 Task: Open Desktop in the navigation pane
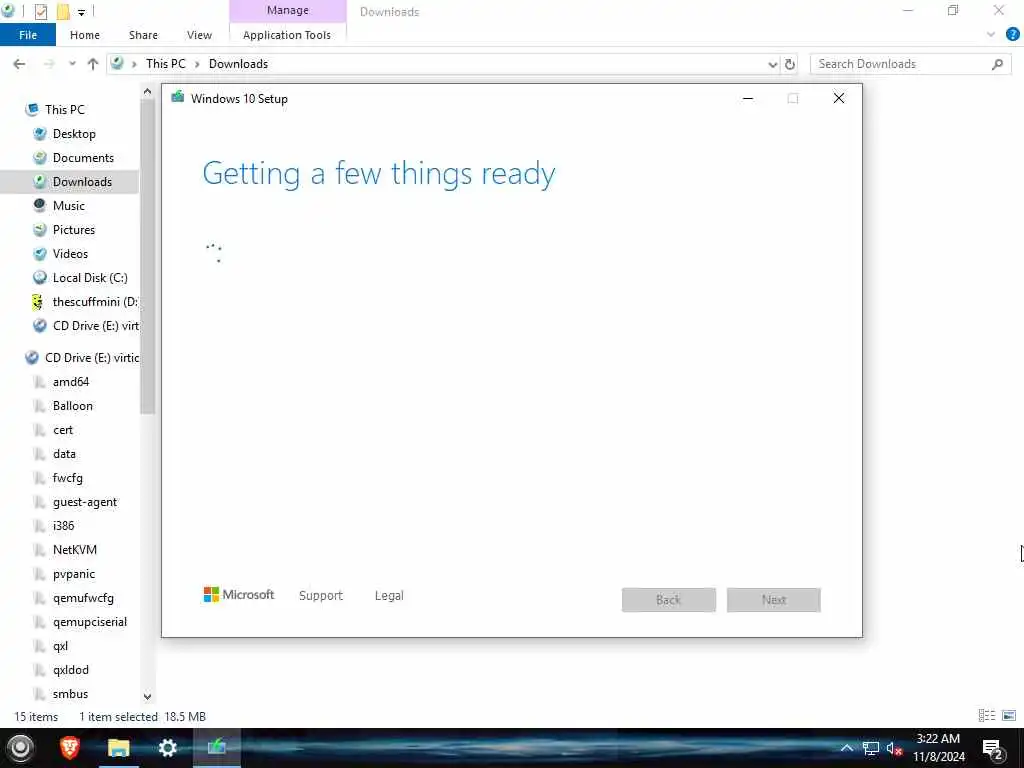tap(74, 134)
